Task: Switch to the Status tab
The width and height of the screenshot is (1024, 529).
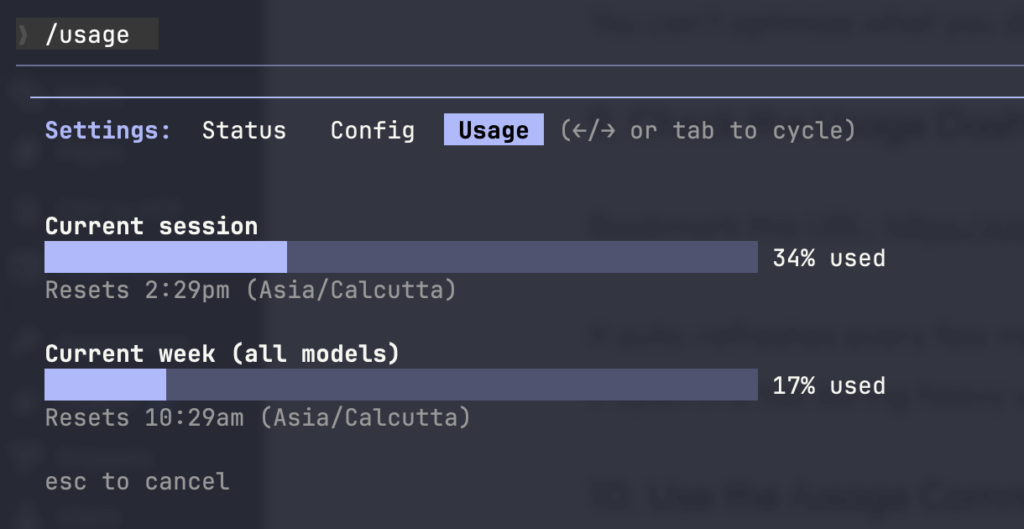Action: click(x=244, y=130)
